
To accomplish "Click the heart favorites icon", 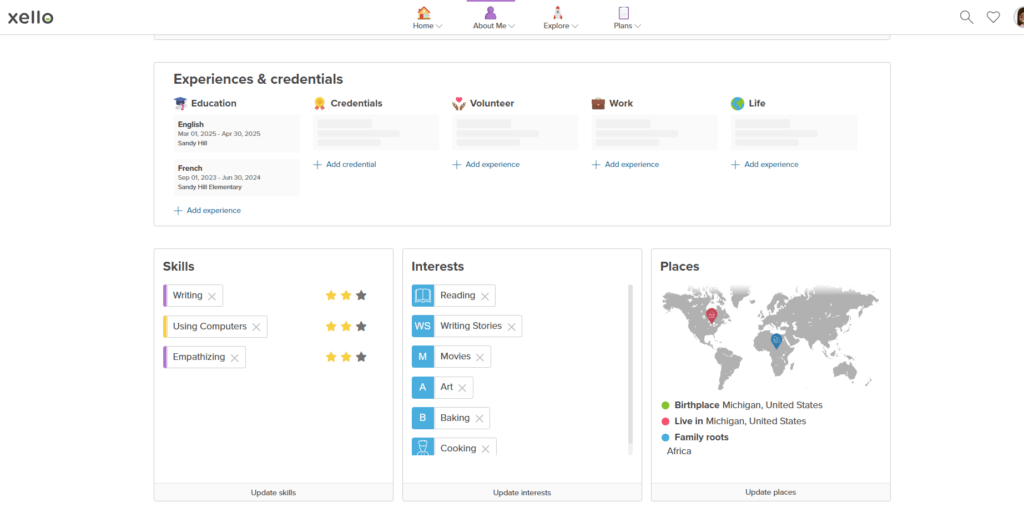I will (x=993, y=17).
